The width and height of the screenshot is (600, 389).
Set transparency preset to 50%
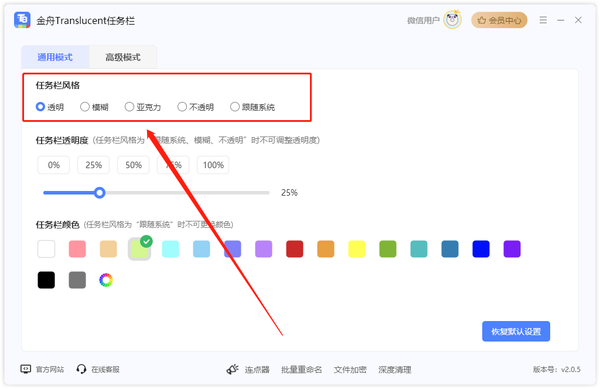(133, 165)
